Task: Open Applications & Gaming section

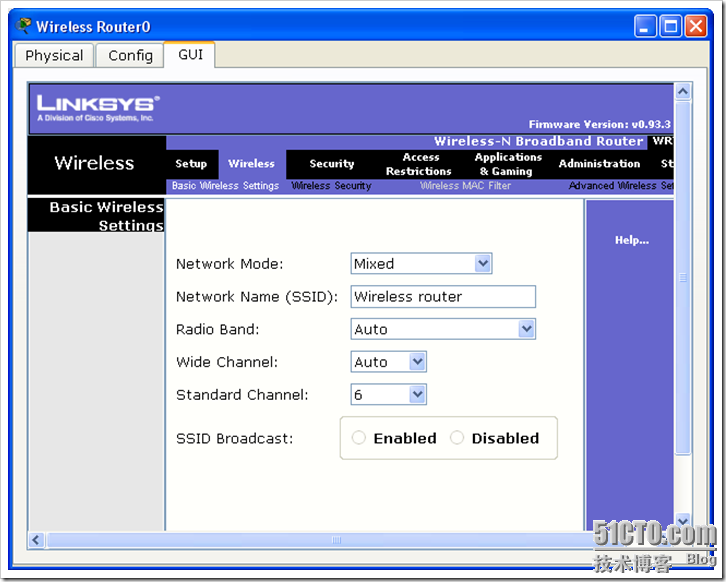Action: pos(508,164)
